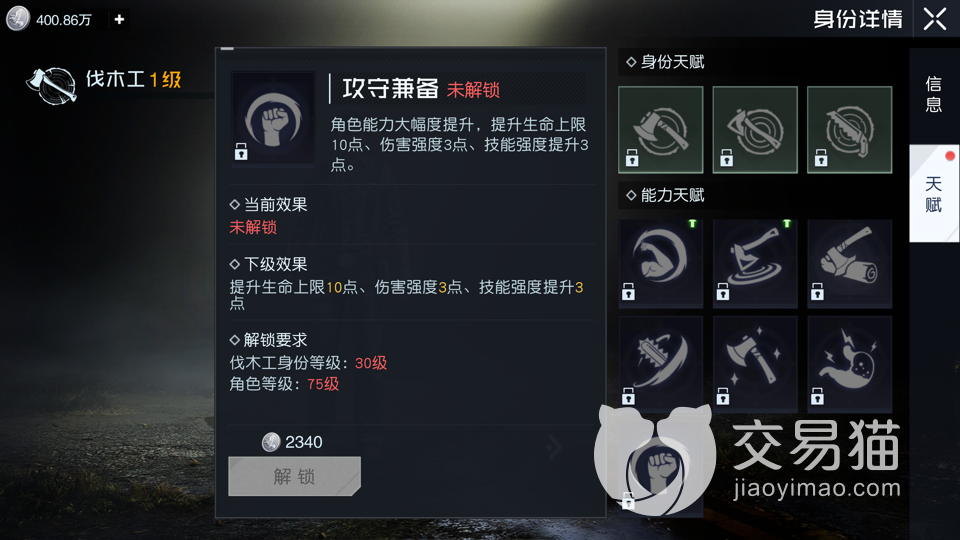
Task: Open the axe-in-stump ability talent
Action: point(755,263)
